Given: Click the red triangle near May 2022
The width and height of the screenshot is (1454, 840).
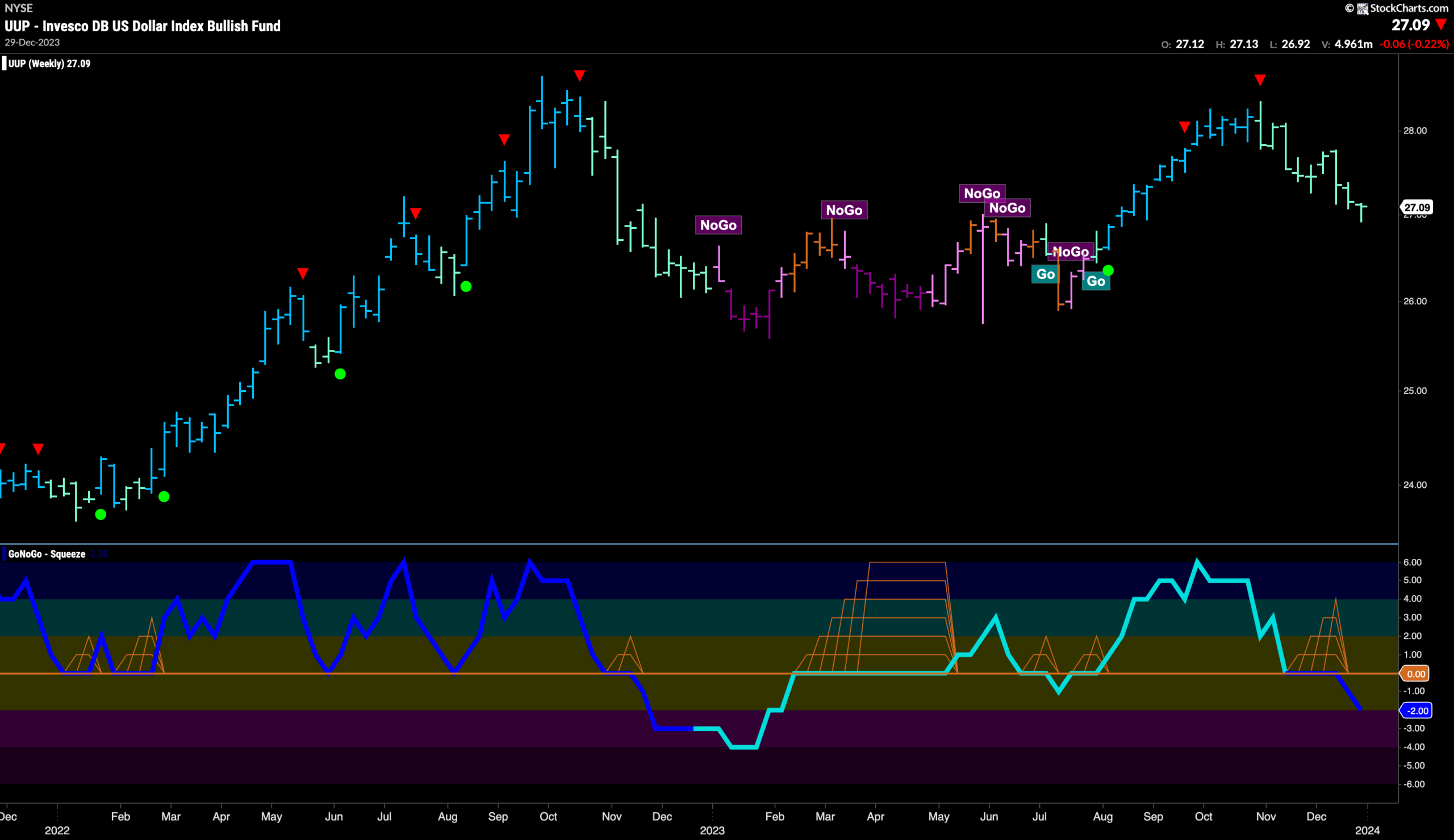Looking at the screenshot, I should point(303,273).
